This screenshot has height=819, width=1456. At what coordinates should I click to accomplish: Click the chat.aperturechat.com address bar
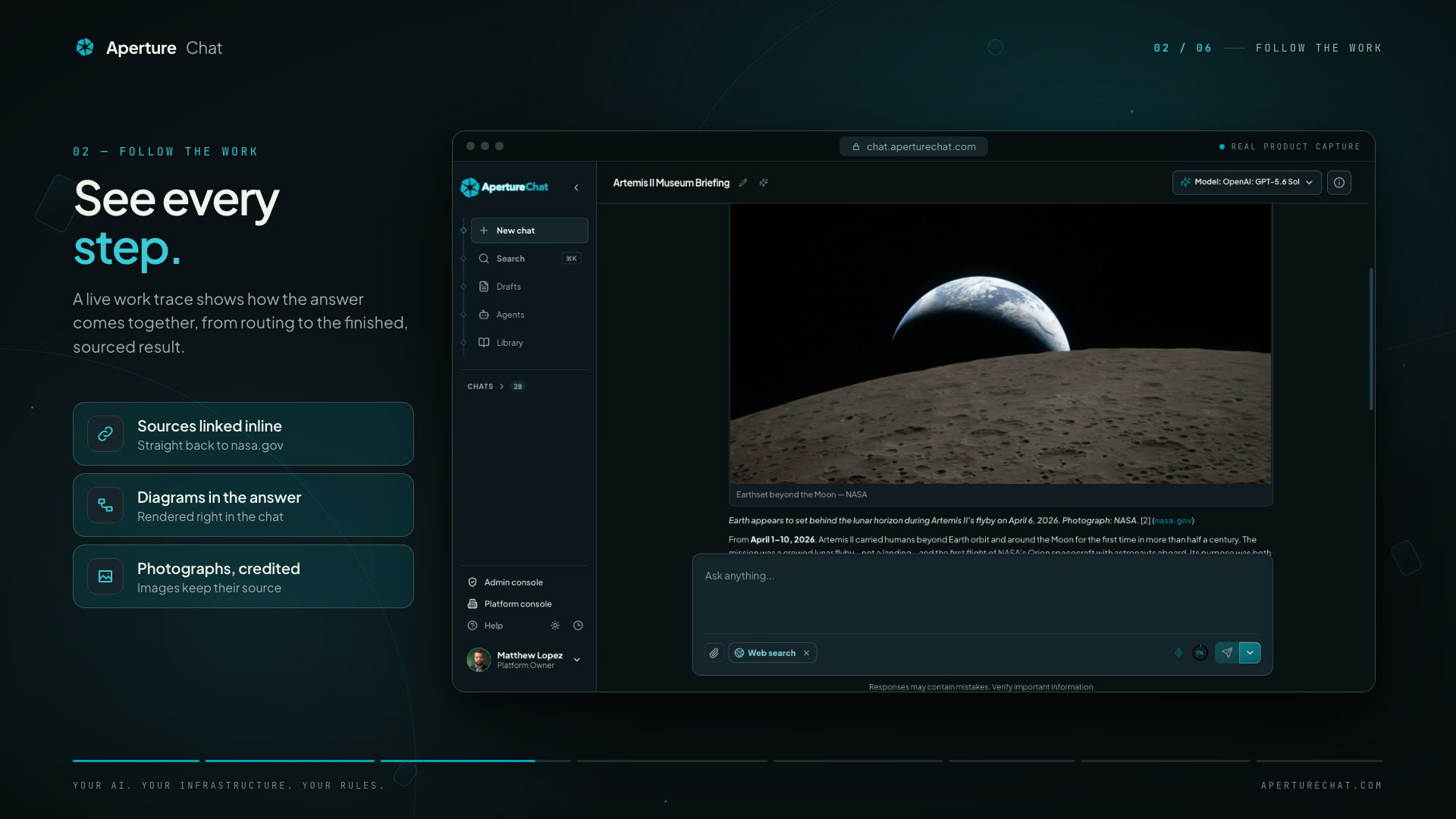pyautogui.click(x=914, y=147)
